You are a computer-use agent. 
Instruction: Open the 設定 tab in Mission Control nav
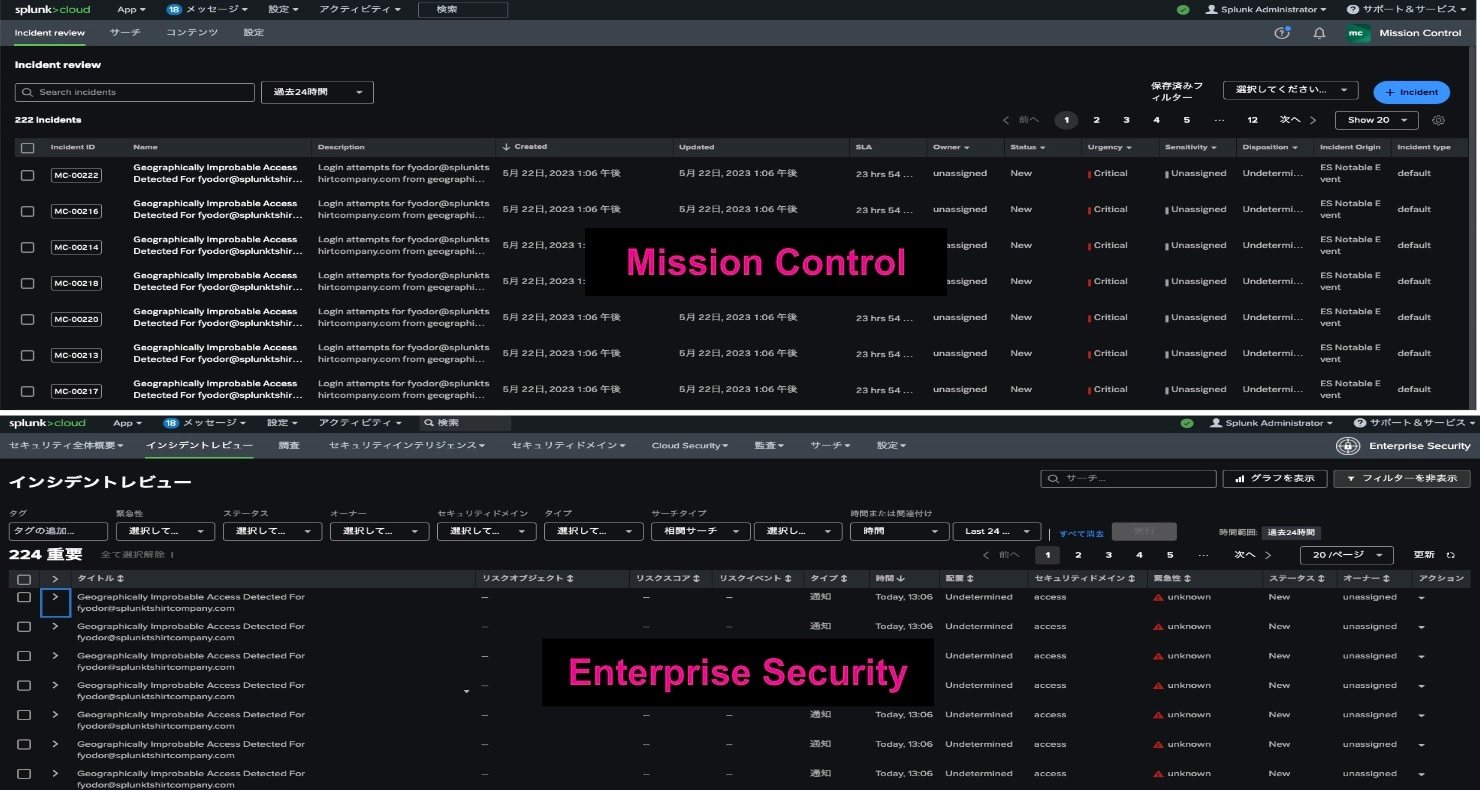point(254,33)
